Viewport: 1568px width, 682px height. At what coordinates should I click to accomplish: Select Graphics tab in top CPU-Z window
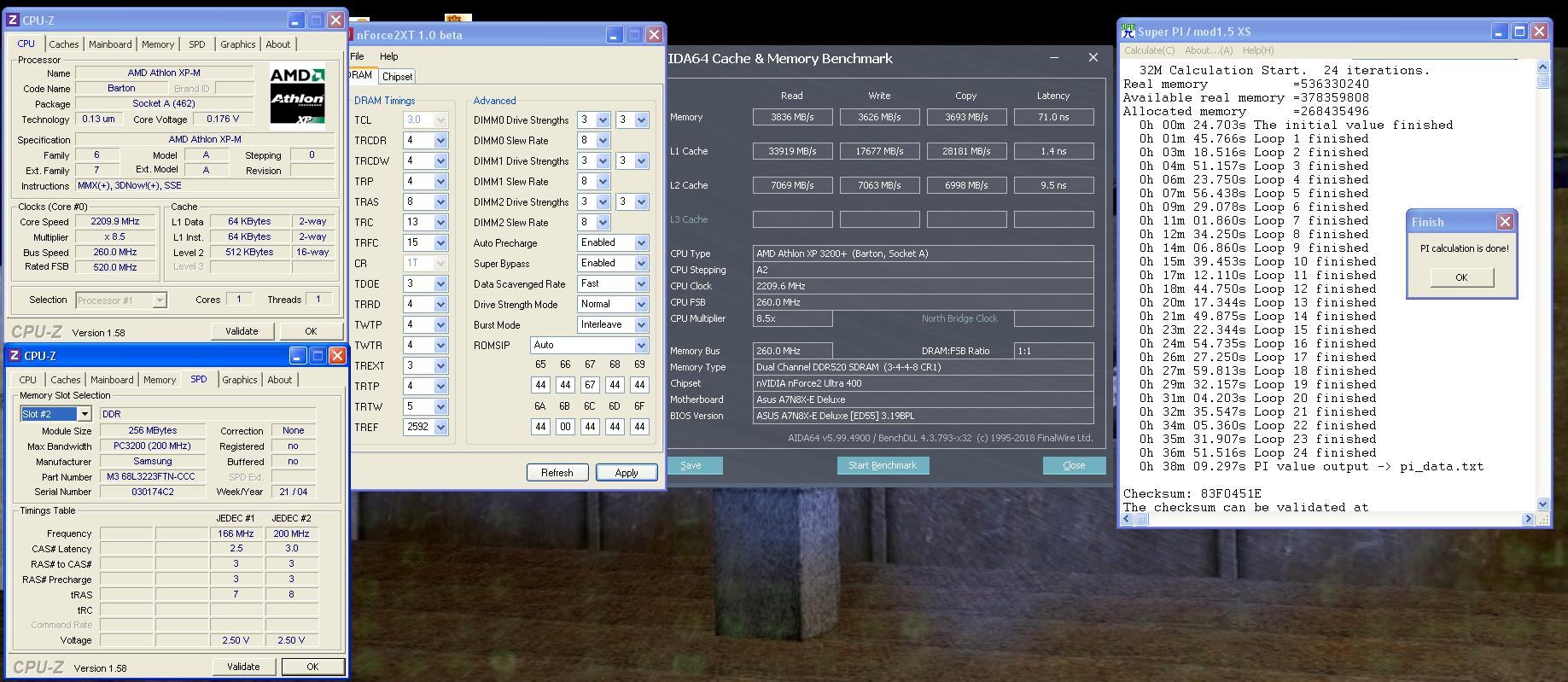(x=237, y=44)
